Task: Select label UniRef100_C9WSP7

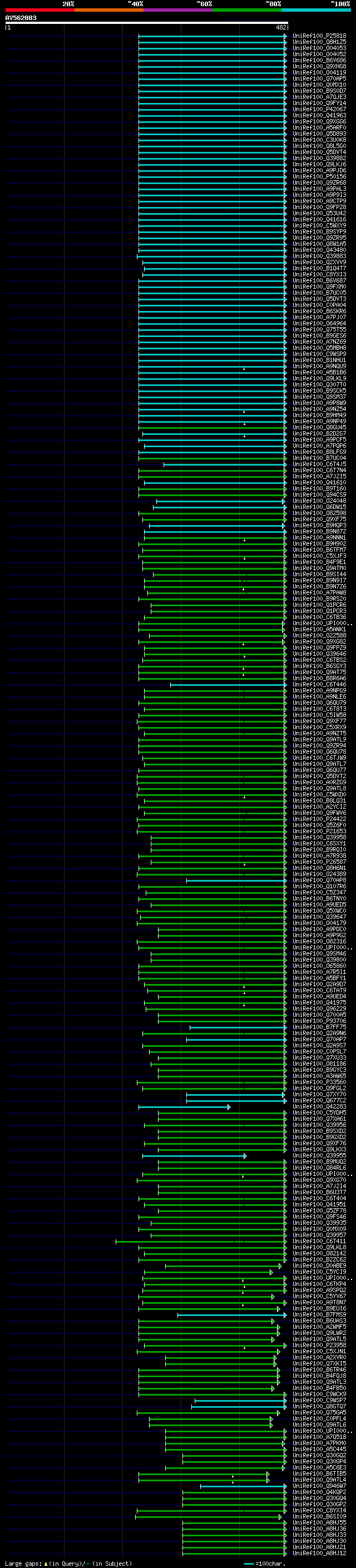Action: pyautogui.click(x=319, y=1401)
